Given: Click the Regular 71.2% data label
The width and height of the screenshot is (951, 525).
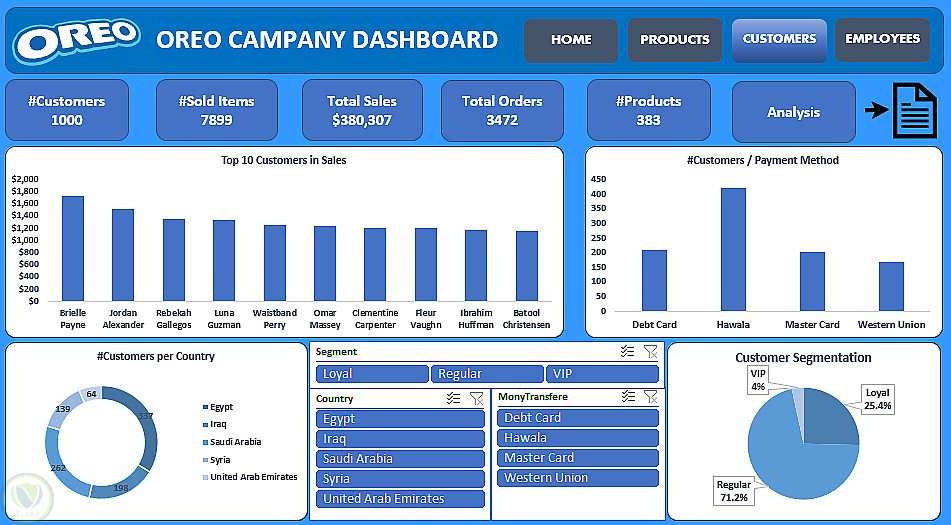Looking at the screenshot, I should pos(733,491).
